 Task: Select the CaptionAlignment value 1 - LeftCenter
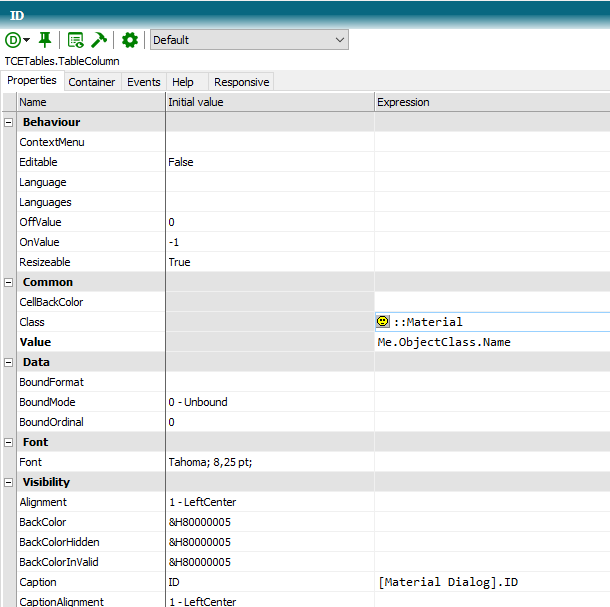(x=270, y=602)
